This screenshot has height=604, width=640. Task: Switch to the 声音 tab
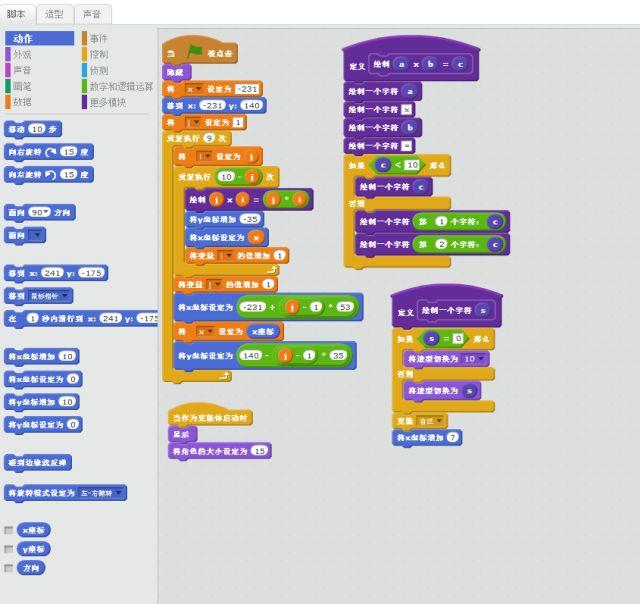(92, 14)
